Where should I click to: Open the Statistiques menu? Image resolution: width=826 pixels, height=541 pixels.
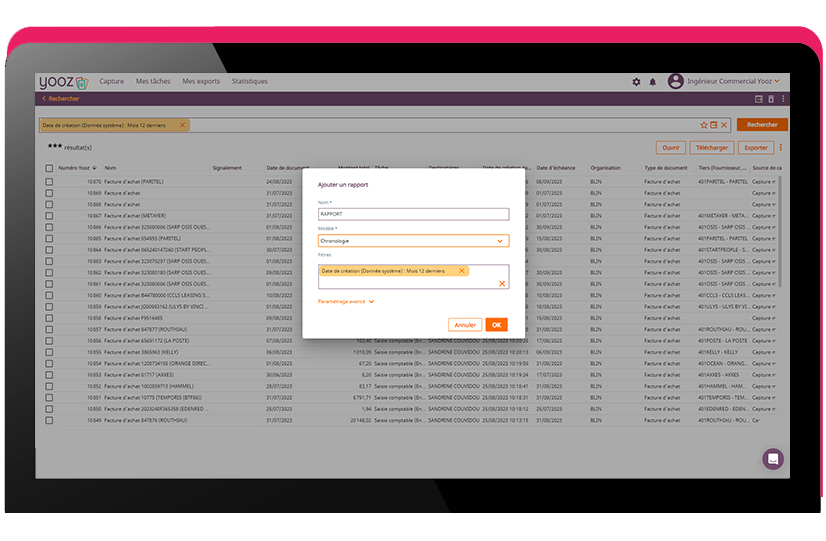[x=250, y=81]
